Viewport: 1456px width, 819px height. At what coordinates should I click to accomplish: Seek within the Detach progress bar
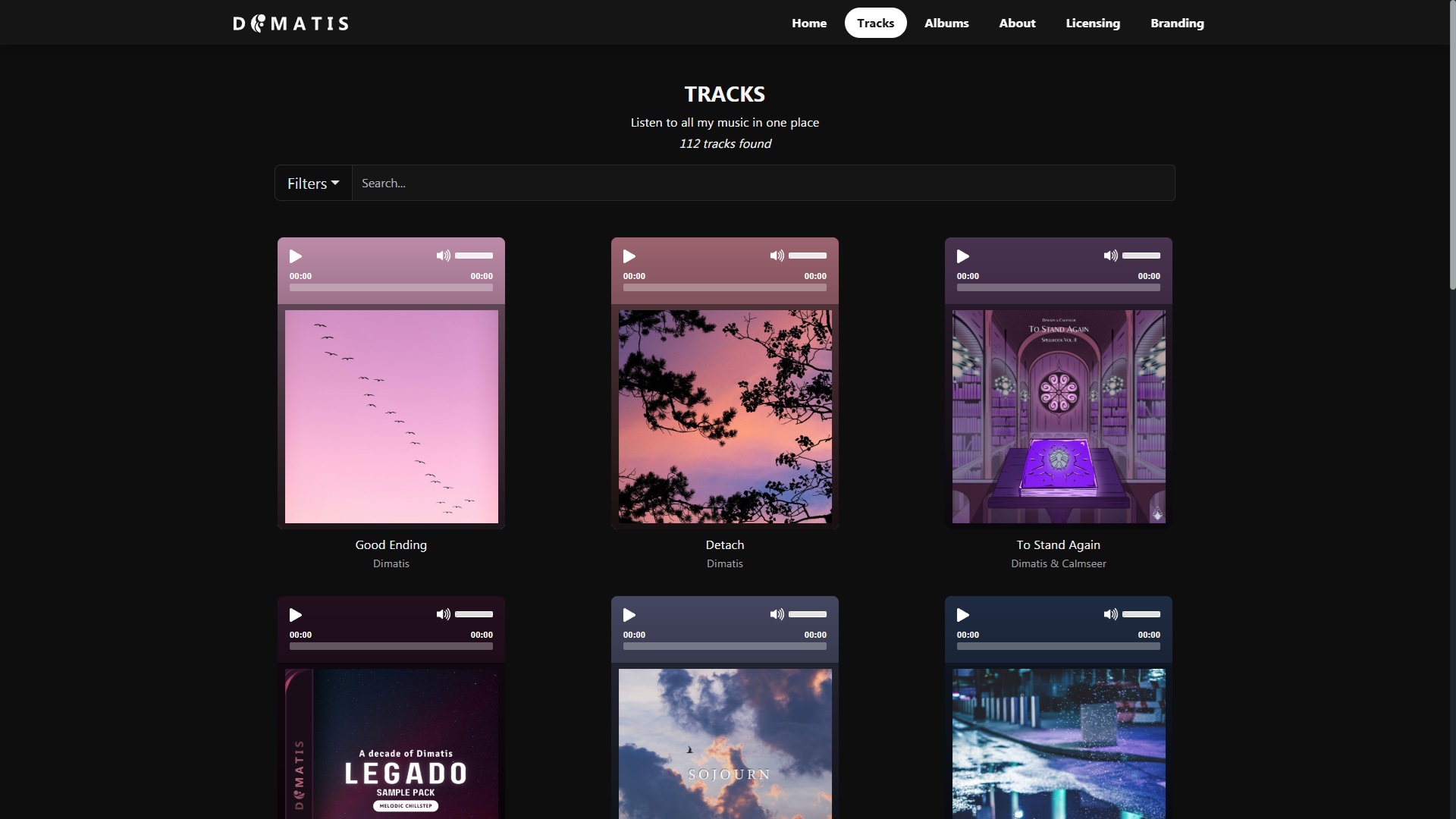pyautogui.click(x=725, y=287)
